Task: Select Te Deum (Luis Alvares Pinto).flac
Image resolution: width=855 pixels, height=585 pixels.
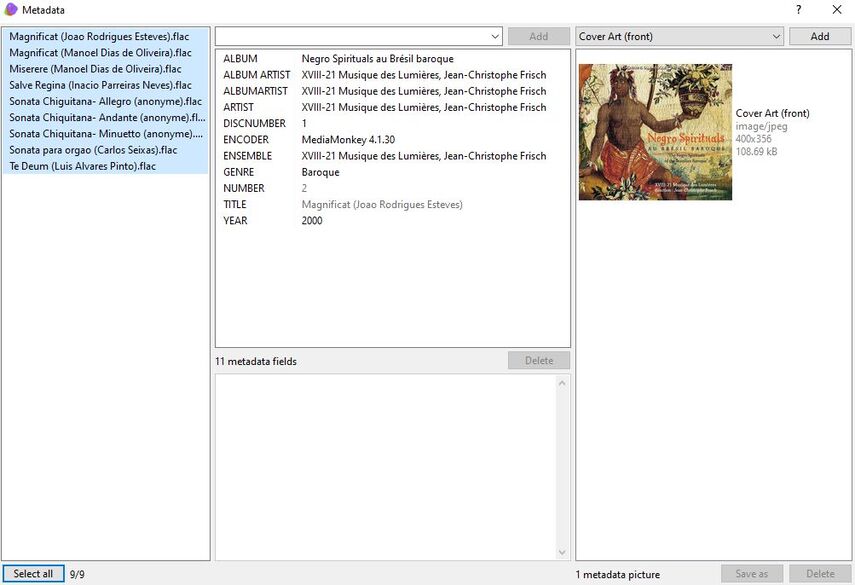Action: [105, 166]
